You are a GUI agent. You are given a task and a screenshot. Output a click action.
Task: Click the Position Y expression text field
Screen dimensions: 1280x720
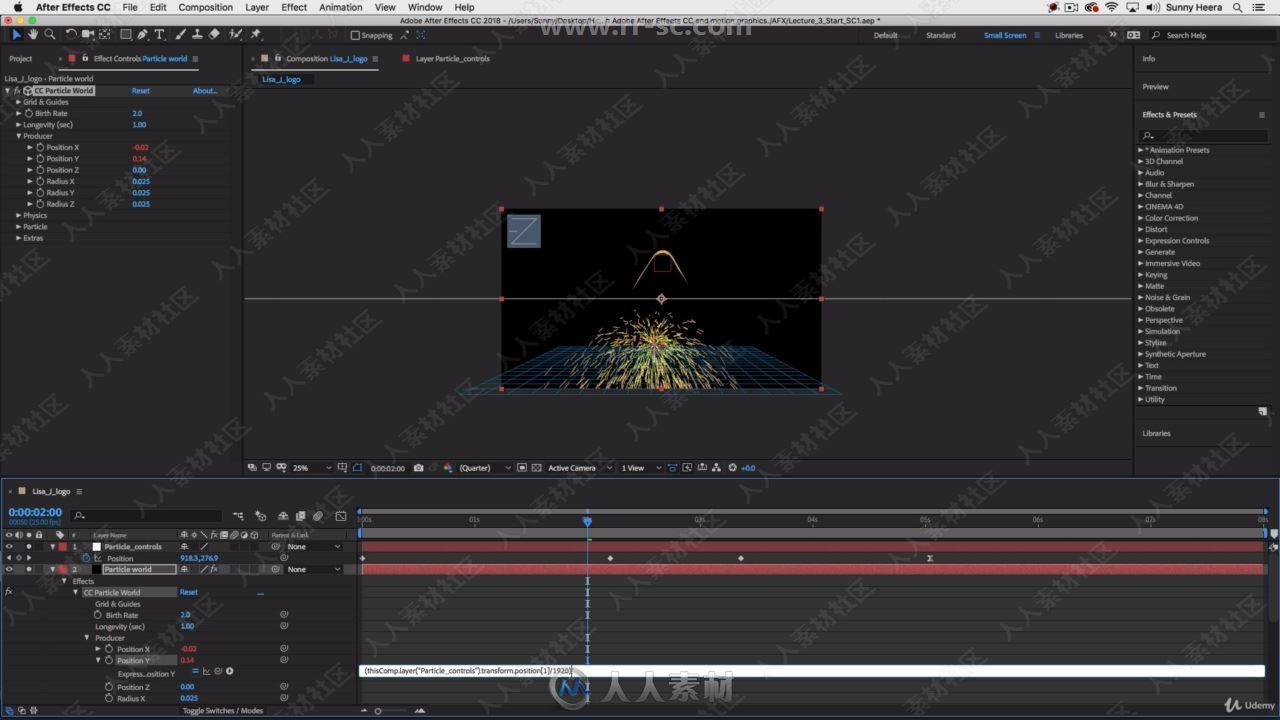tap(812, 671)
